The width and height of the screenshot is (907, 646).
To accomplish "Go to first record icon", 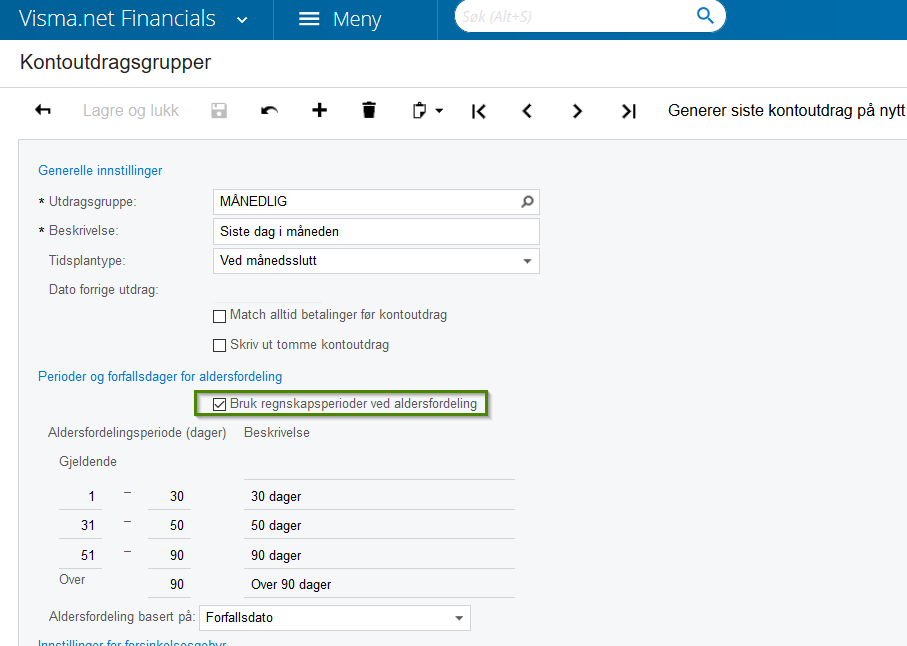I will coord(479,111).
